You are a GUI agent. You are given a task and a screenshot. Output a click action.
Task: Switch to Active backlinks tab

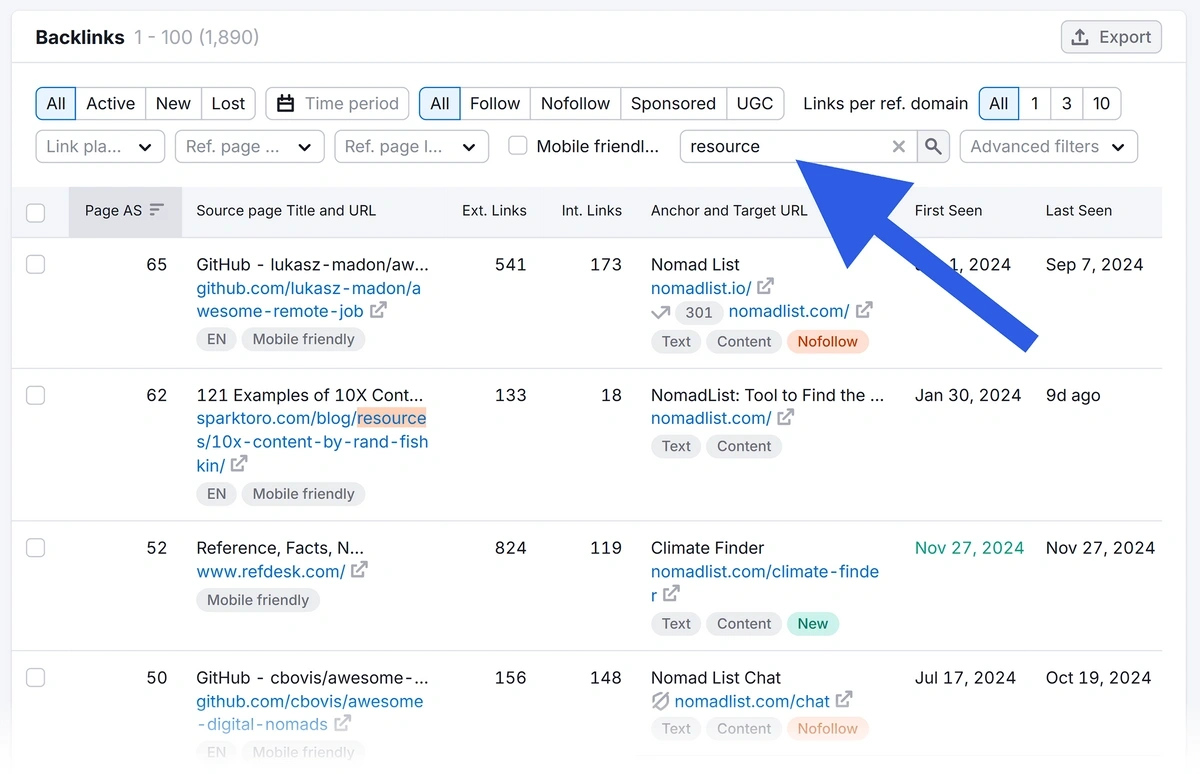tap(110, 103)
